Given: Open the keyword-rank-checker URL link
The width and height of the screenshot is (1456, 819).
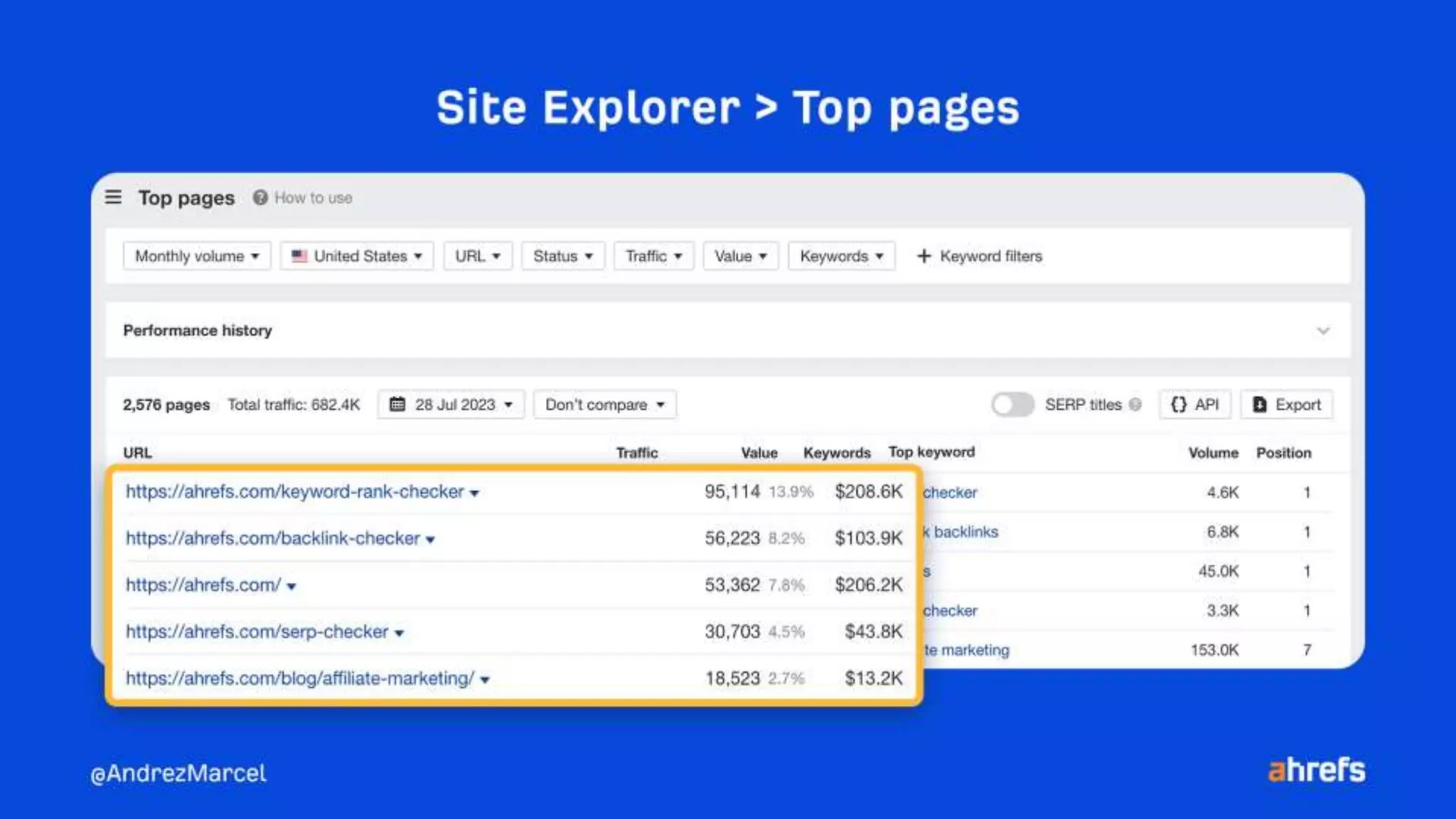Looking at the screenshot, I should (x=295, y=491).
